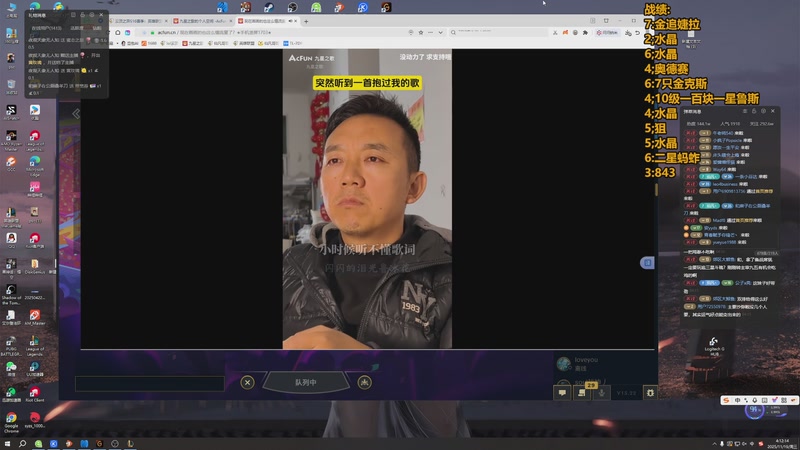The height and width of the screenshot is (450, 800).
Task: Click the Sogou input method S icon
Action: coord(726,401)
